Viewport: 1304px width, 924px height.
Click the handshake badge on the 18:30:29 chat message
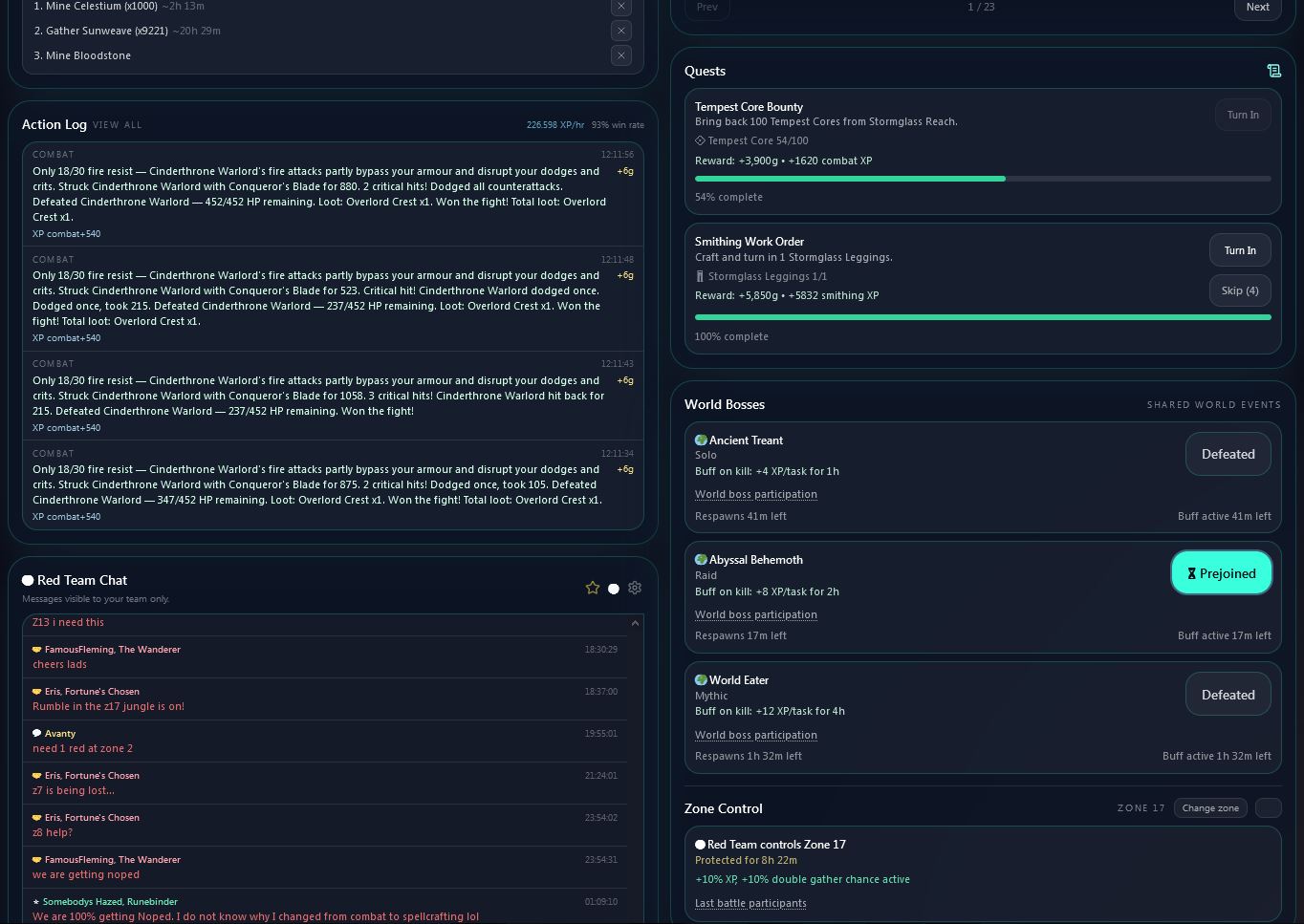pyautogui.click(x=37, y=650)
